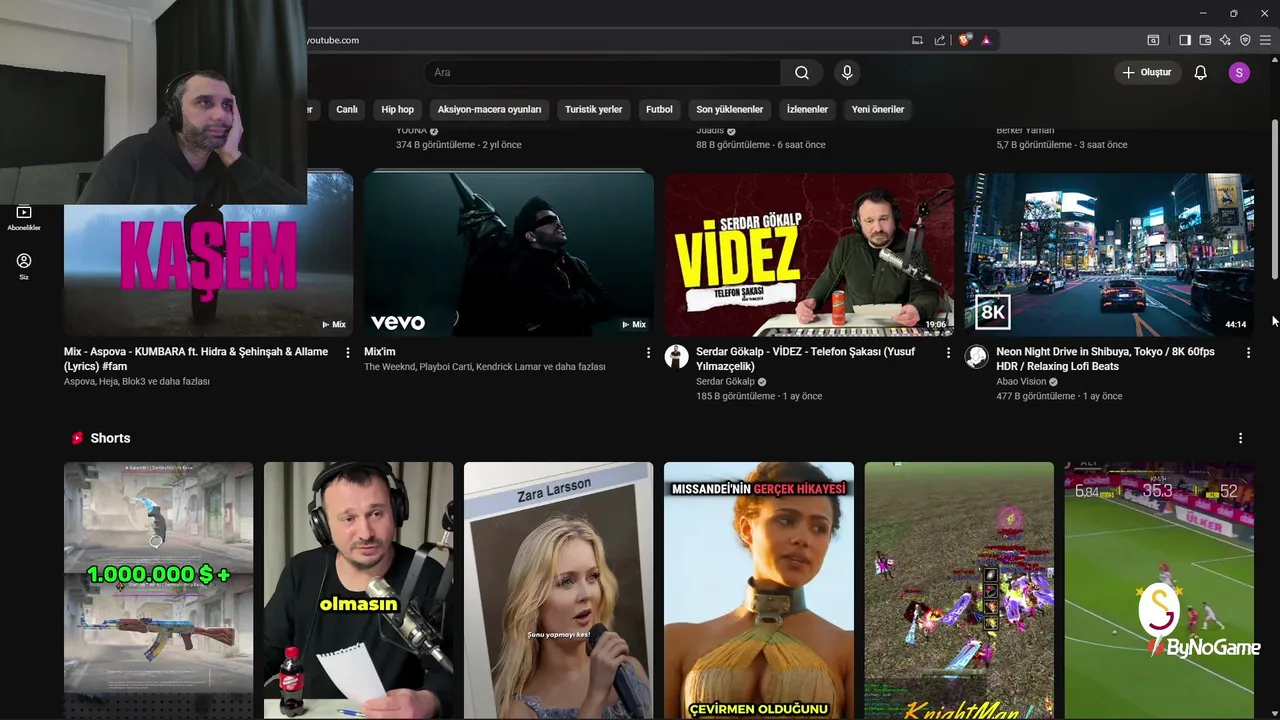Viewport: 1280px width, 720px height.
Task: Open the Abao Vision channel name link
Action: coord(1021,382)
